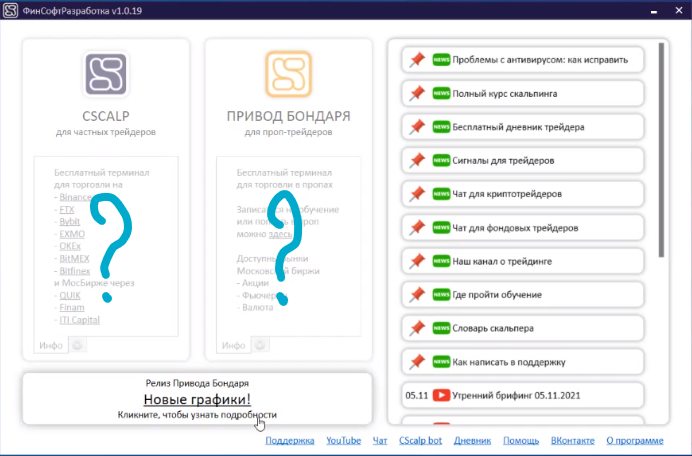This screenshot has width=692, height=456.
Task: Click pin icon next to Проблемы с антивирусом
Action: click(x=417, y=60)
